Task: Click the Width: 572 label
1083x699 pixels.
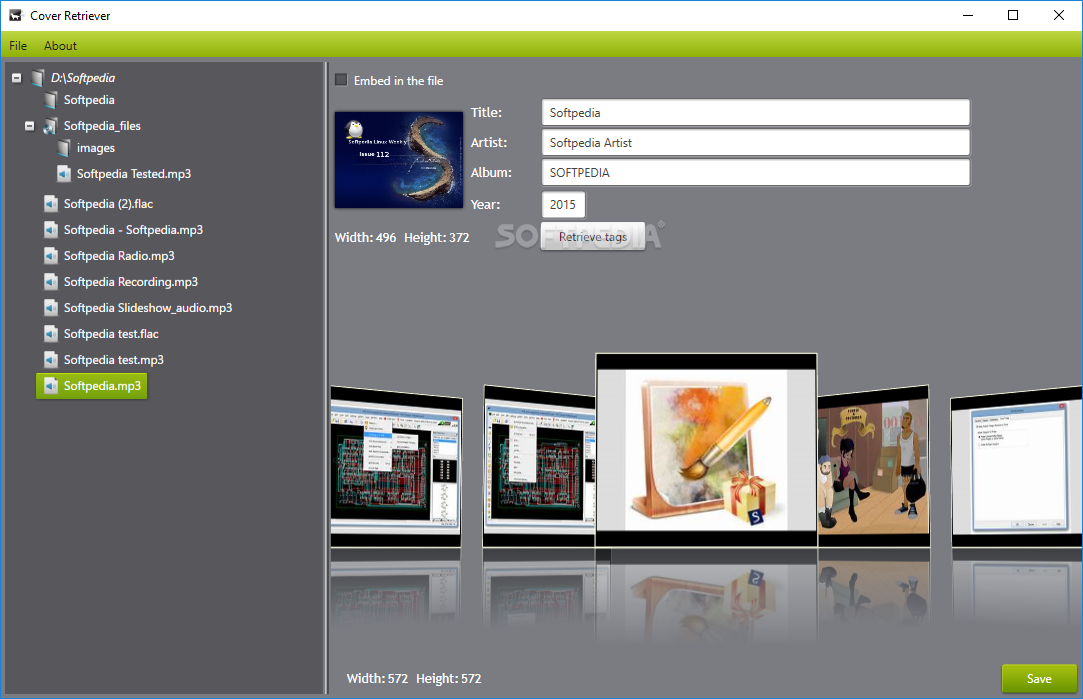Action: (377, 679)
